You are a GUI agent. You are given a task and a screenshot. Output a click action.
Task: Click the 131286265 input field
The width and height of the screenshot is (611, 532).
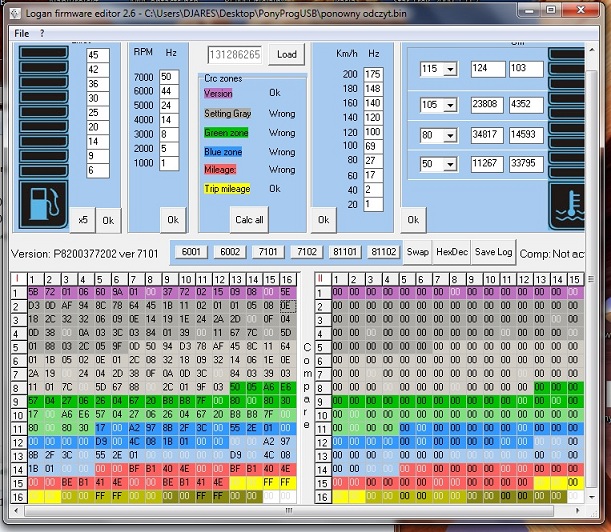click(235, 55)
